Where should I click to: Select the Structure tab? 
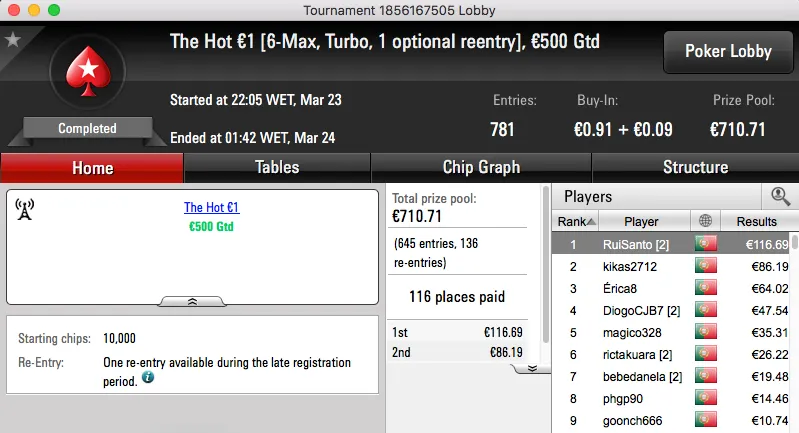(695, 167)
